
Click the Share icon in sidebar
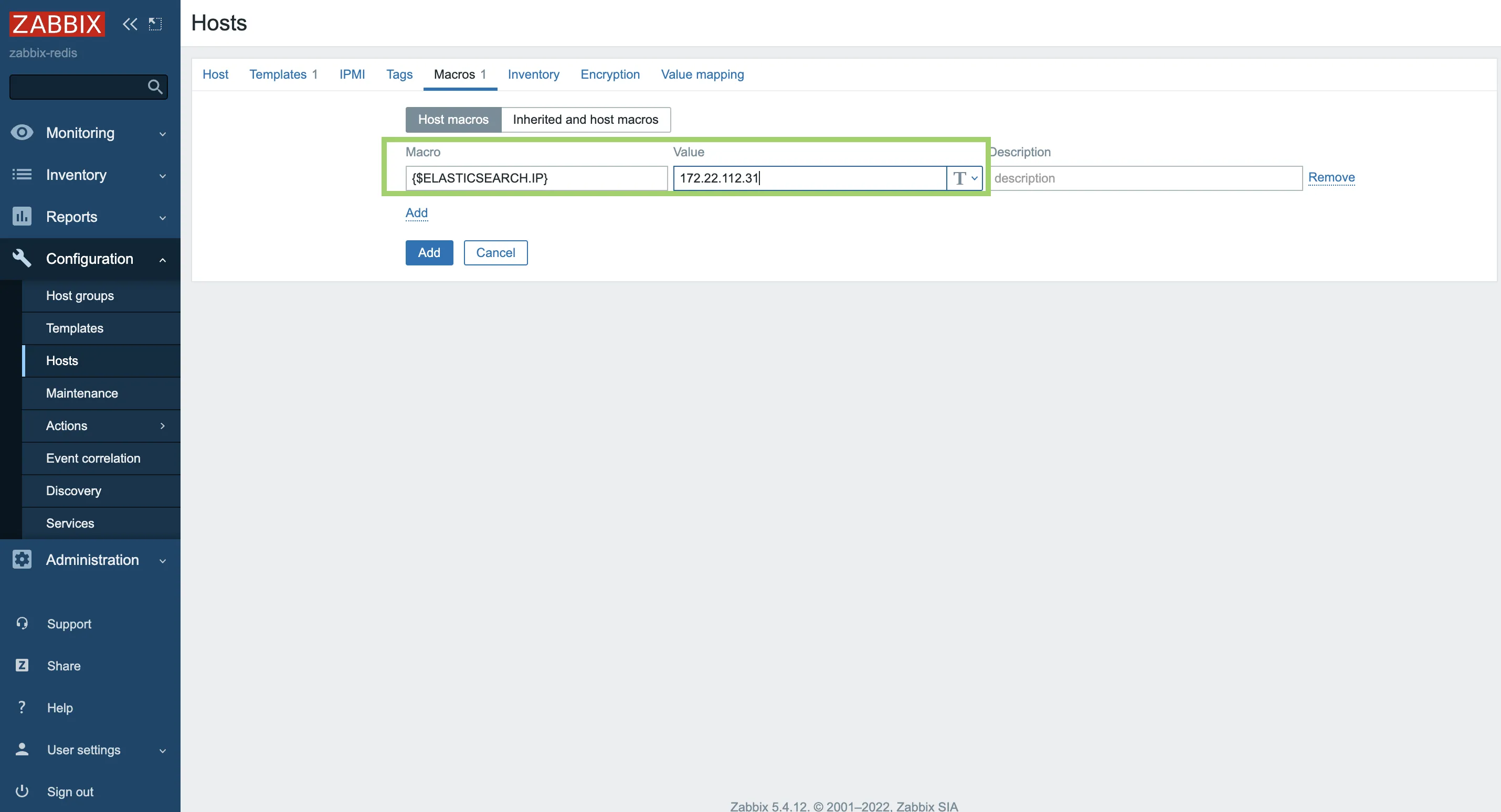point(22,664)
